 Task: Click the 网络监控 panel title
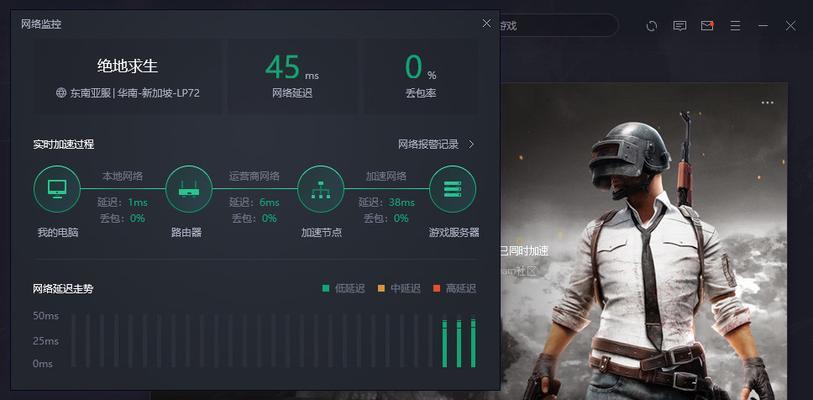(x=41, y=24)
